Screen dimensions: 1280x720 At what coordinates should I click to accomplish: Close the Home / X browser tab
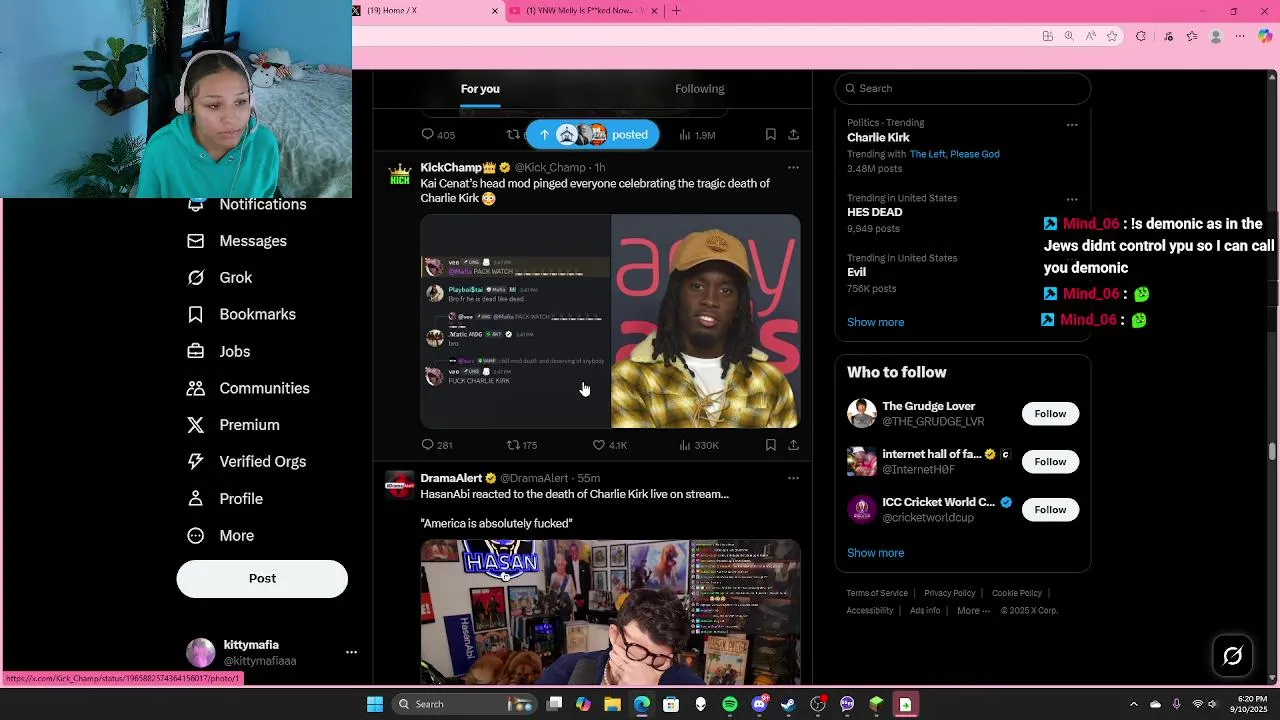pyautogui.click(x=494, y=11)
